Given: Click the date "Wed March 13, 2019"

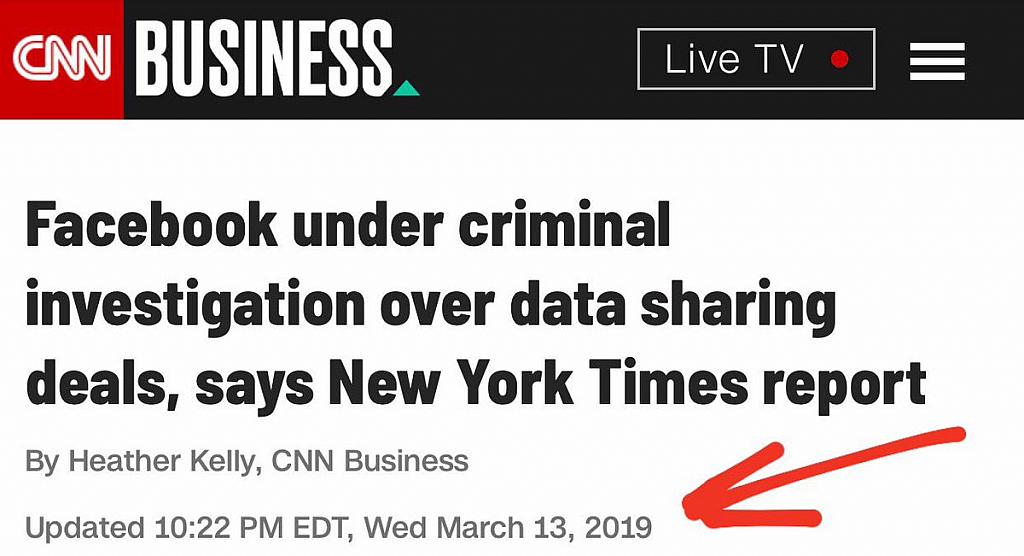Looking at the screenshot, I should tap(508, 525).
